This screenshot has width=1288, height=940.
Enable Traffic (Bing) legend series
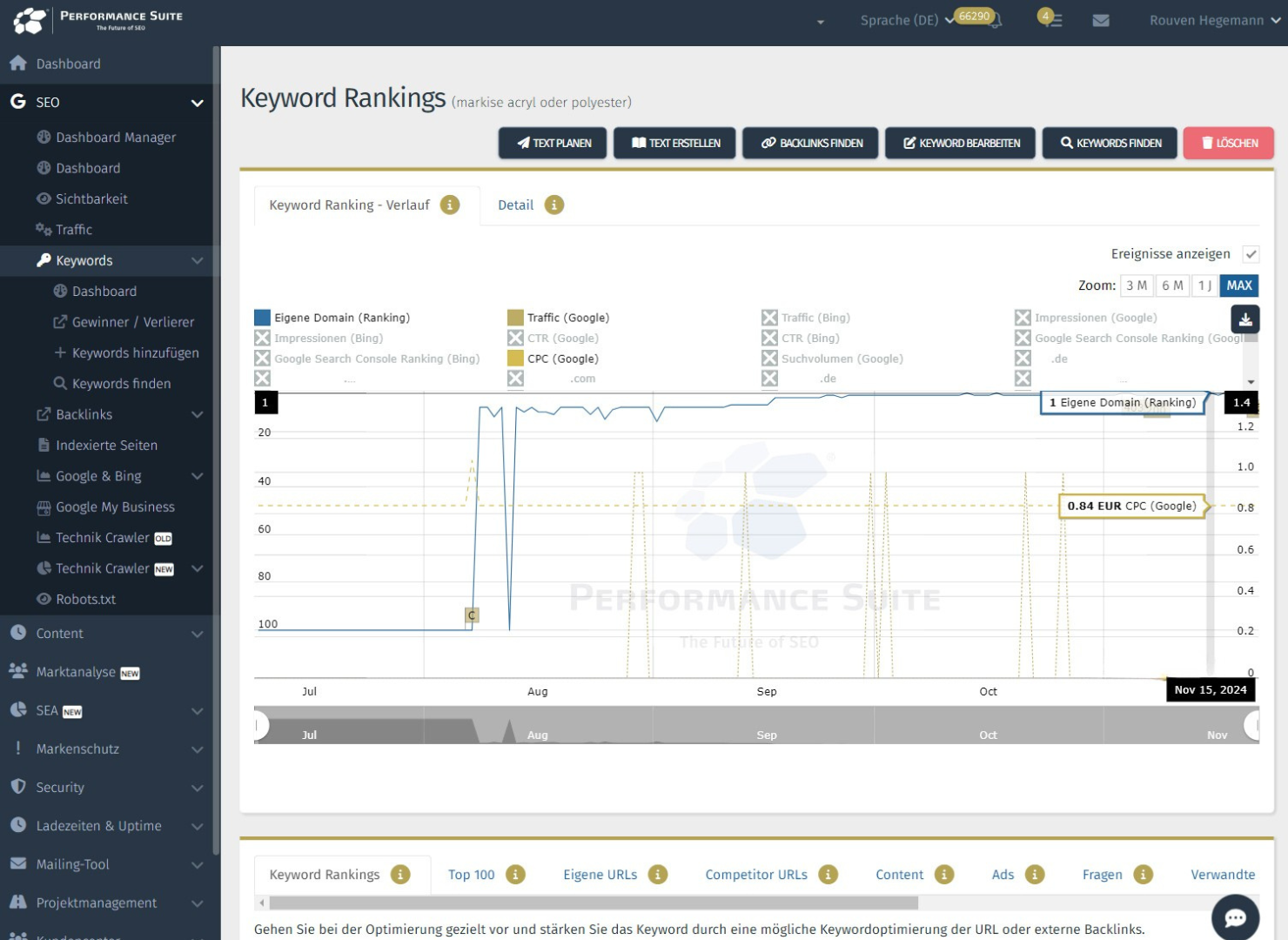click(769, 318)
